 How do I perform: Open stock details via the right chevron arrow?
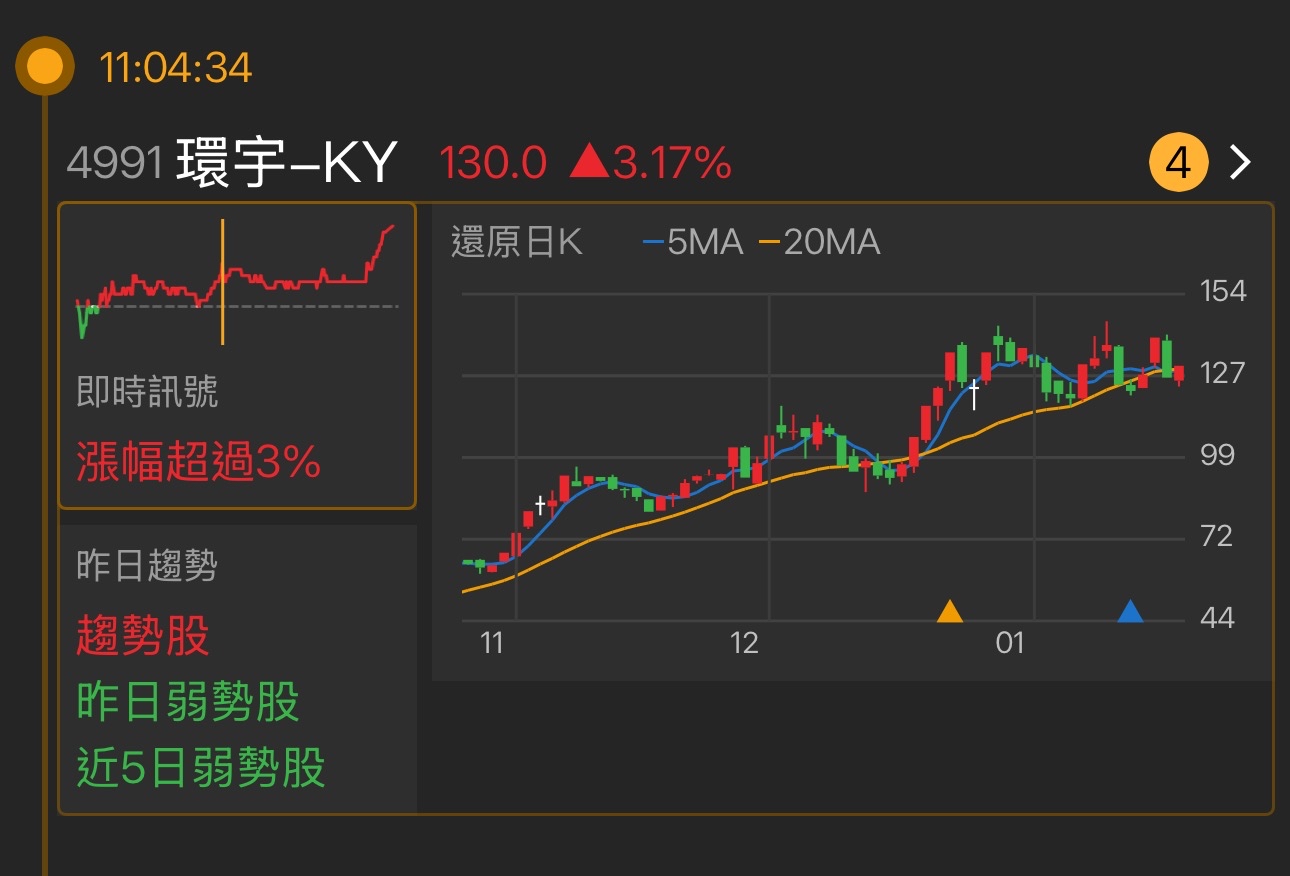pyautogui.click(x=1238, y=161)
